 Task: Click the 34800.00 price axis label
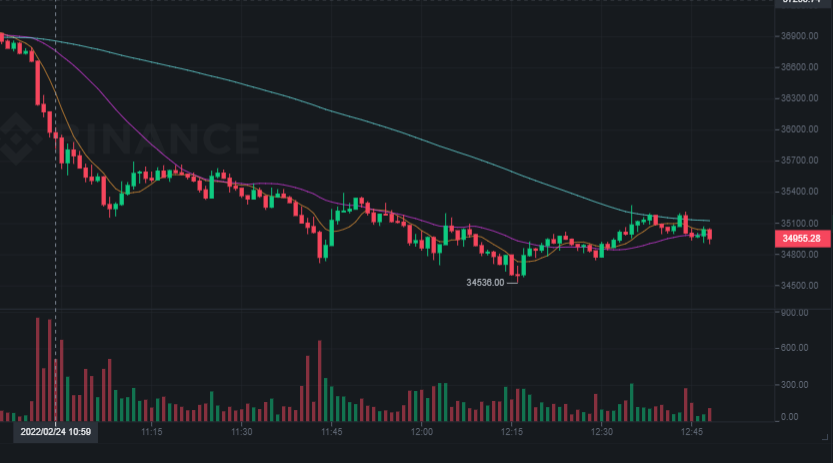tap(800, 254)
